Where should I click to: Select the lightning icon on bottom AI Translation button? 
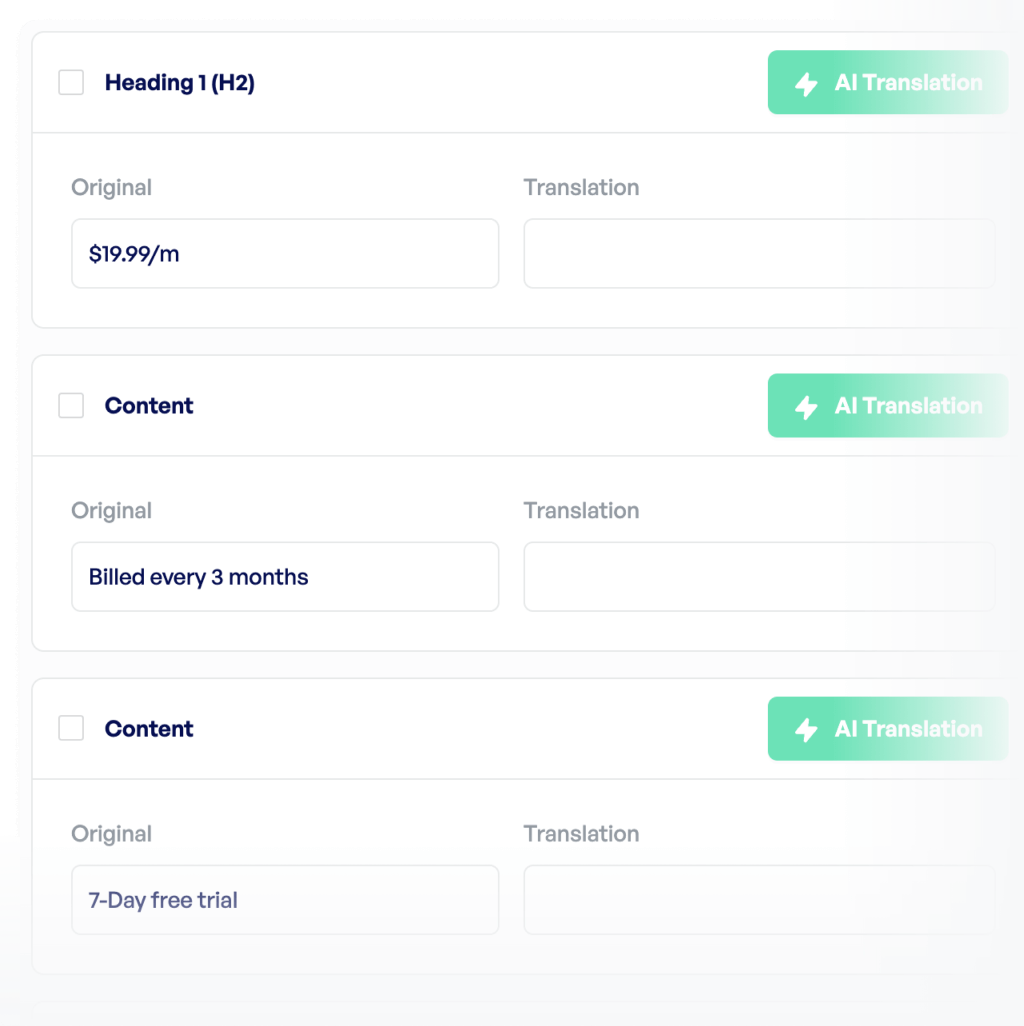click(x=806, y=729)
